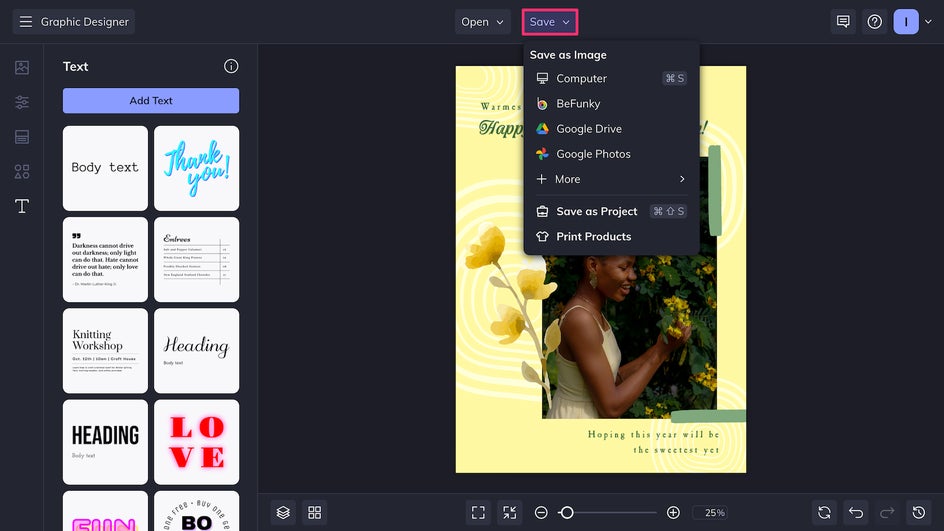Click the 'Hoping this year will be' text

pyautogui.click(x=653, y=434)
